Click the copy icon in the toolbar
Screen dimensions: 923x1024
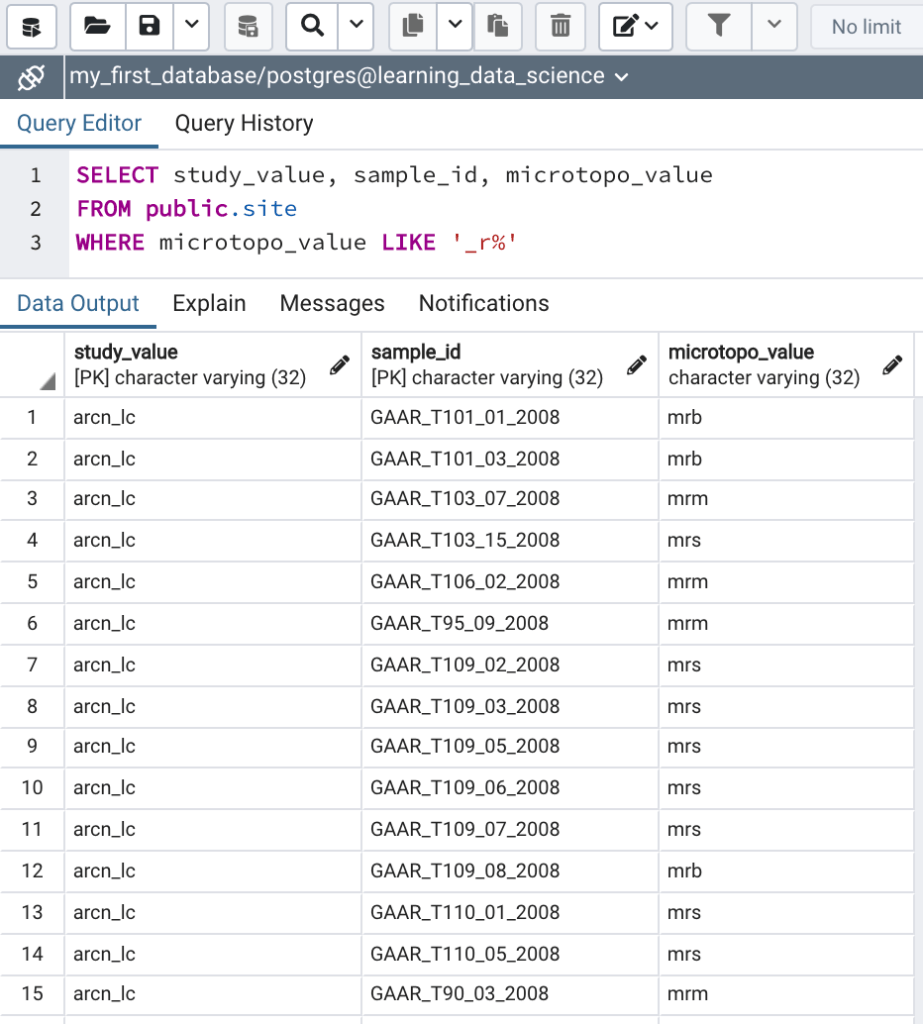(412, 26)
